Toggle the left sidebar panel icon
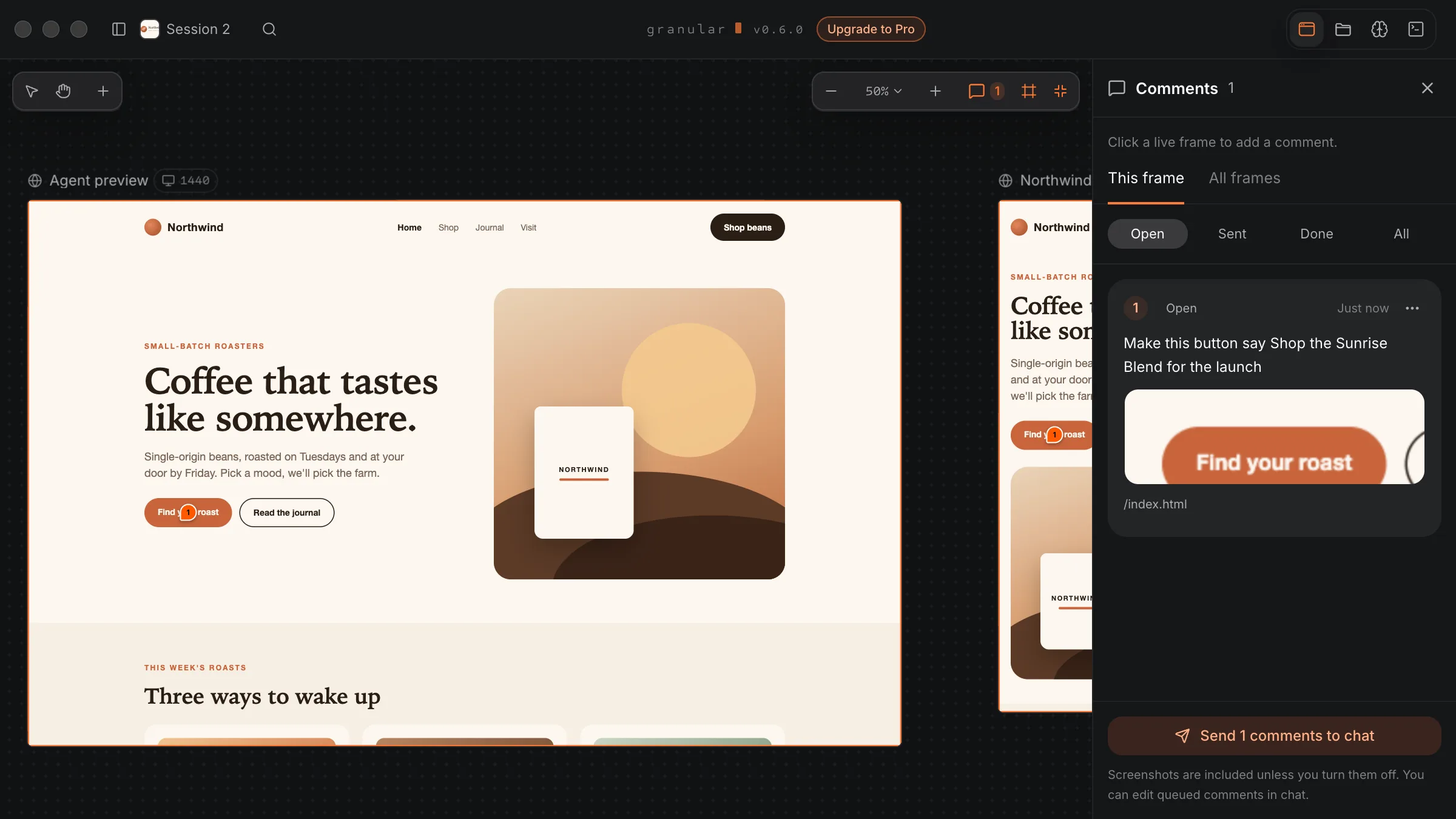1456x819 pixels. pos(119,29)
